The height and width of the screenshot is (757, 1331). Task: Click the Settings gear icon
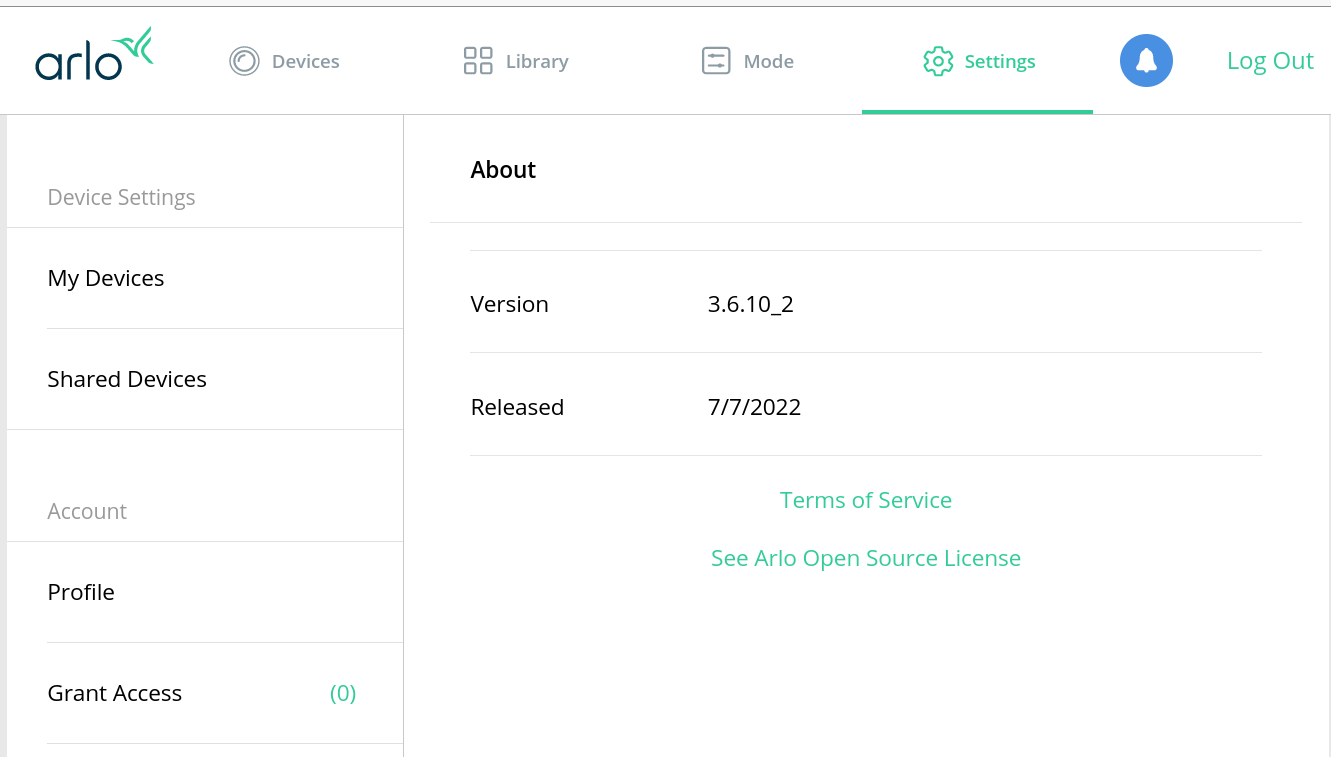[x=938, y=61]
